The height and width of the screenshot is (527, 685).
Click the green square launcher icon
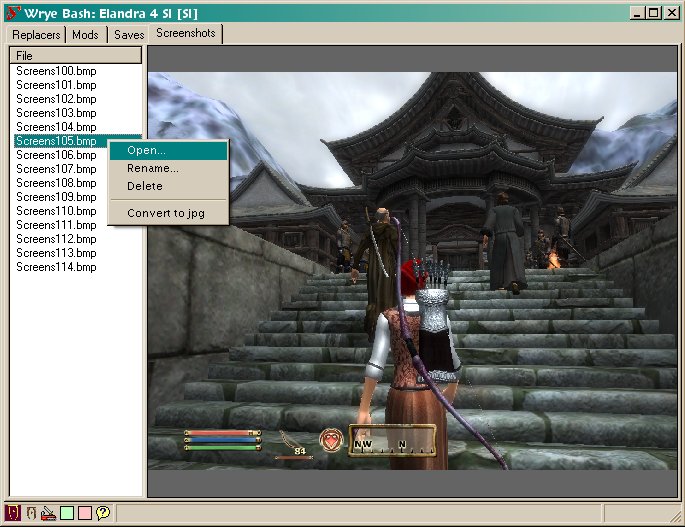pyautogui.click(x=67, y=513)
